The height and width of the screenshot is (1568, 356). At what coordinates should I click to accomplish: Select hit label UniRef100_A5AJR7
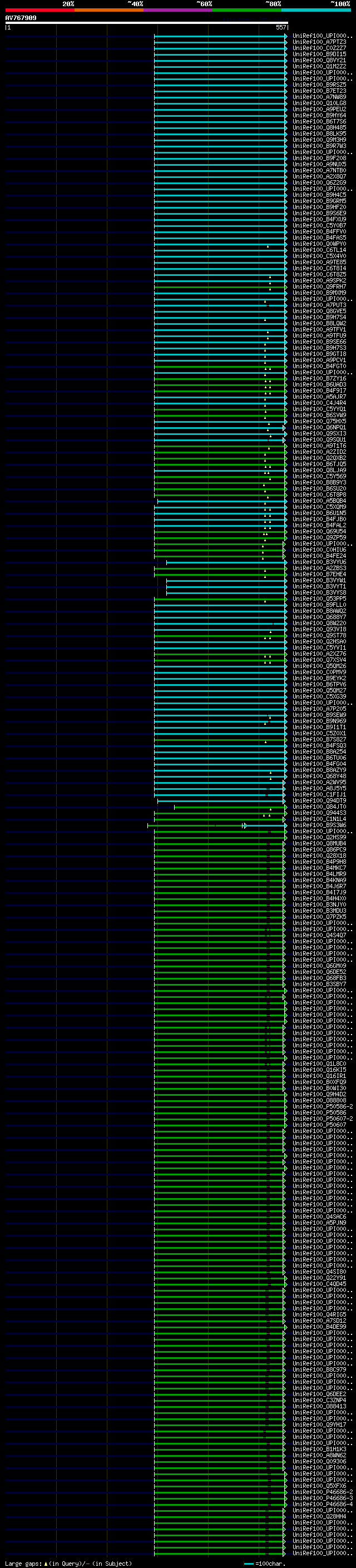319,397
